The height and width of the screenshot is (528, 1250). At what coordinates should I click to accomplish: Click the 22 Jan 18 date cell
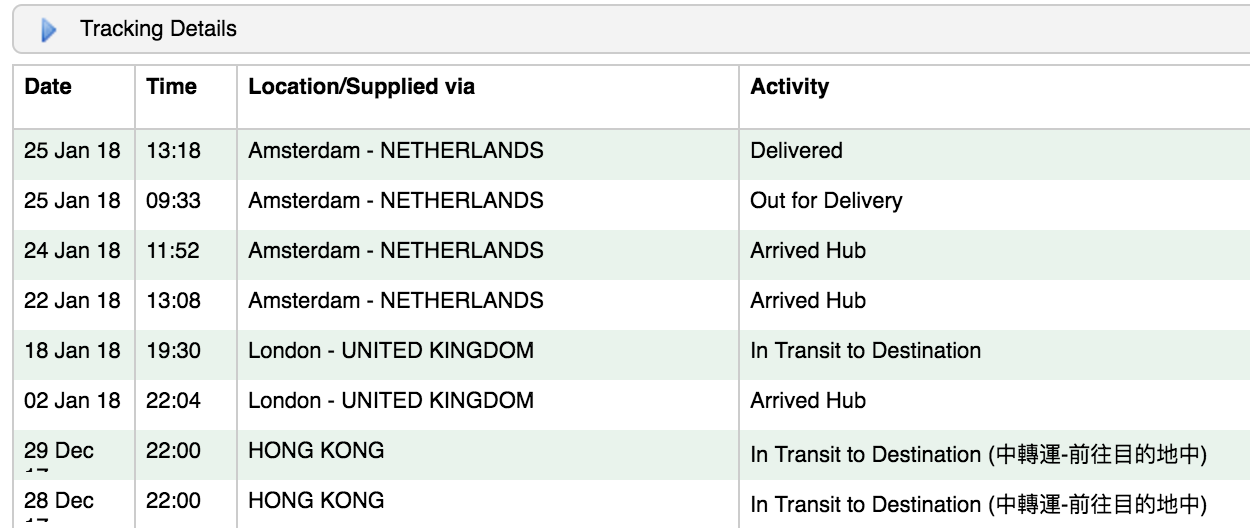click(x=72, y=301)
